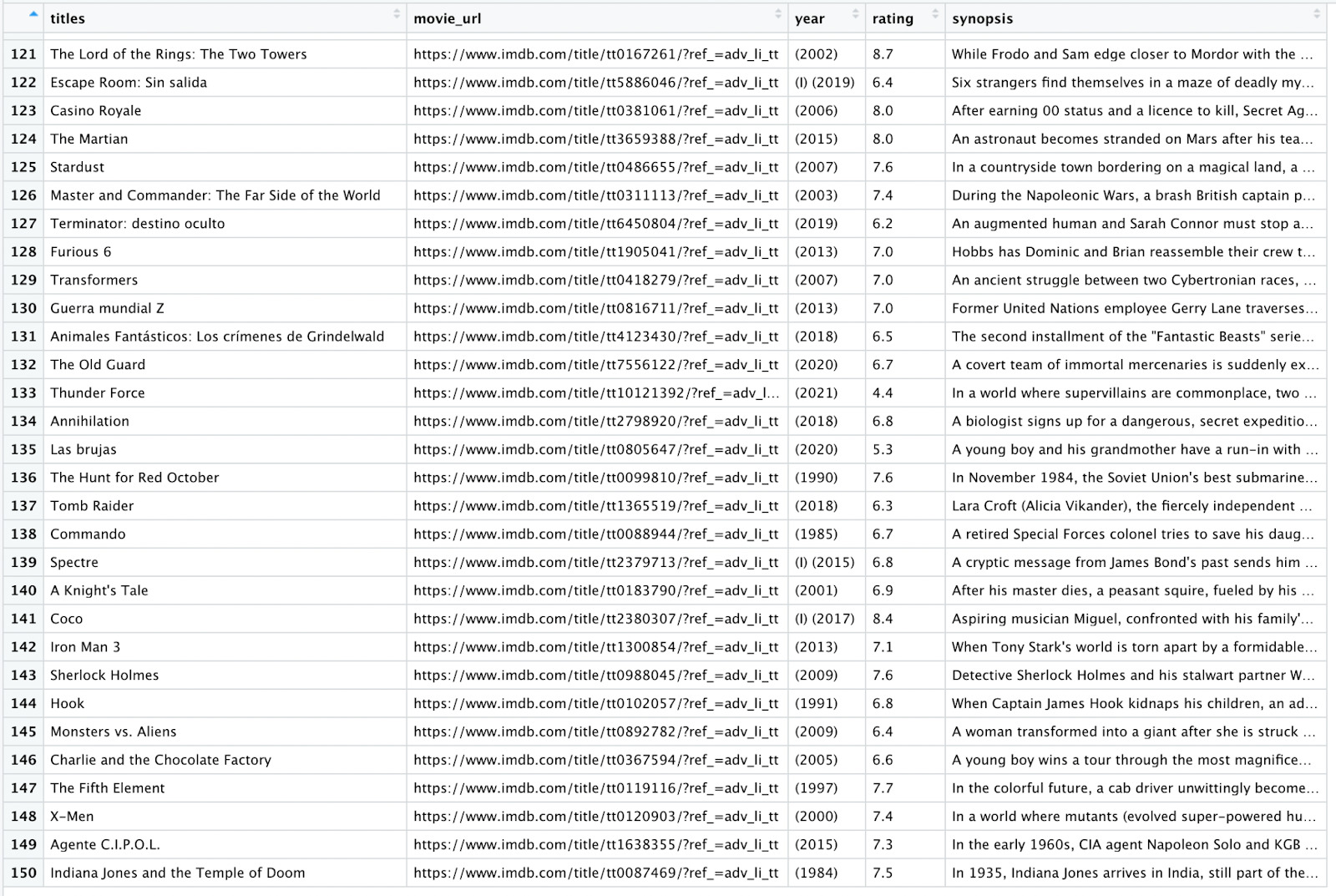
Task: Click the 'Thunder Force' cell
Action: click(225, 393)
